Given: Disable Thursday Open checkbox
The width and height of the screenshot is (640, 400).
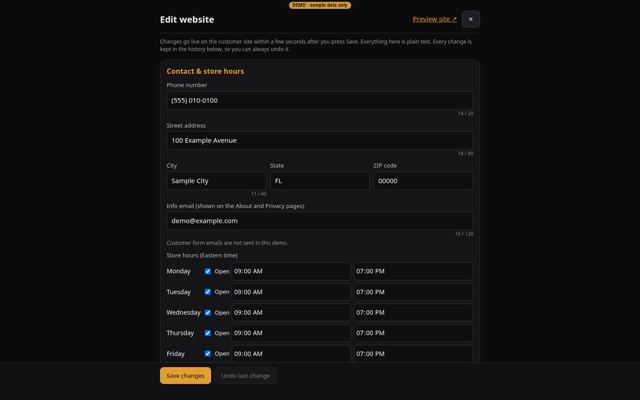Looking at the screenshot, I should coord(208,333).
